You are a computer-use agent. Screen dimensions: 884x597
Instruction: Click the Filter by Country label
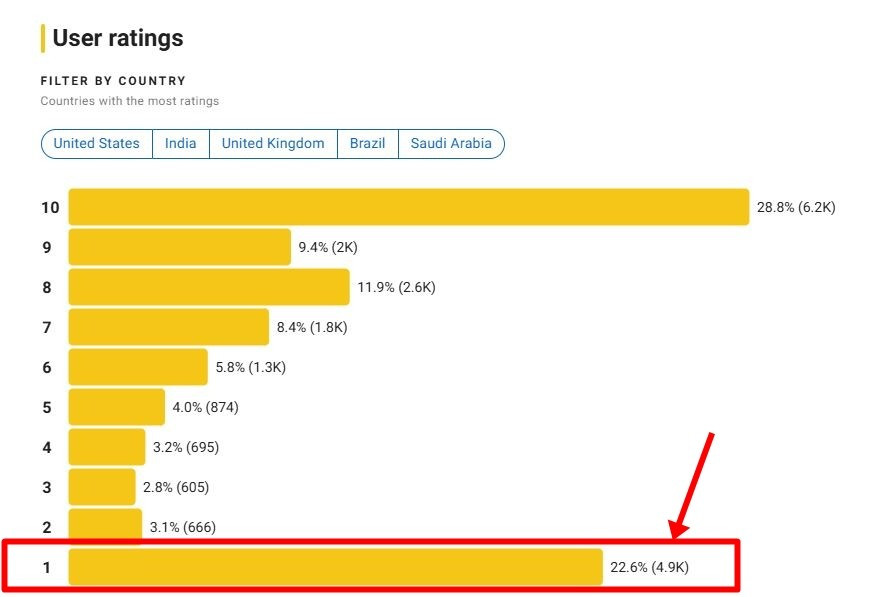pyautogui.click(x=113, y=81)
